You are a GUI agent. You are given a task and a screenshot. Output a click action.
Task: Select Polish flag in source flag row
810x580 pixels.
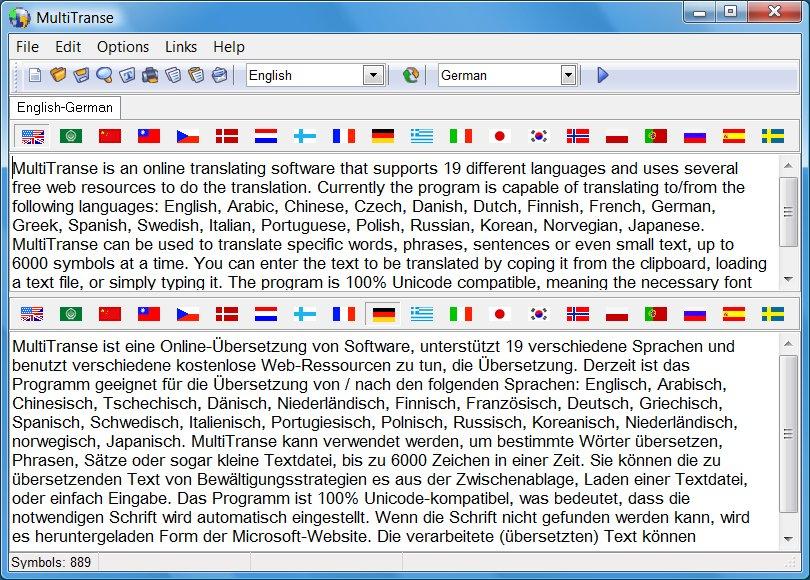[617, 136]
